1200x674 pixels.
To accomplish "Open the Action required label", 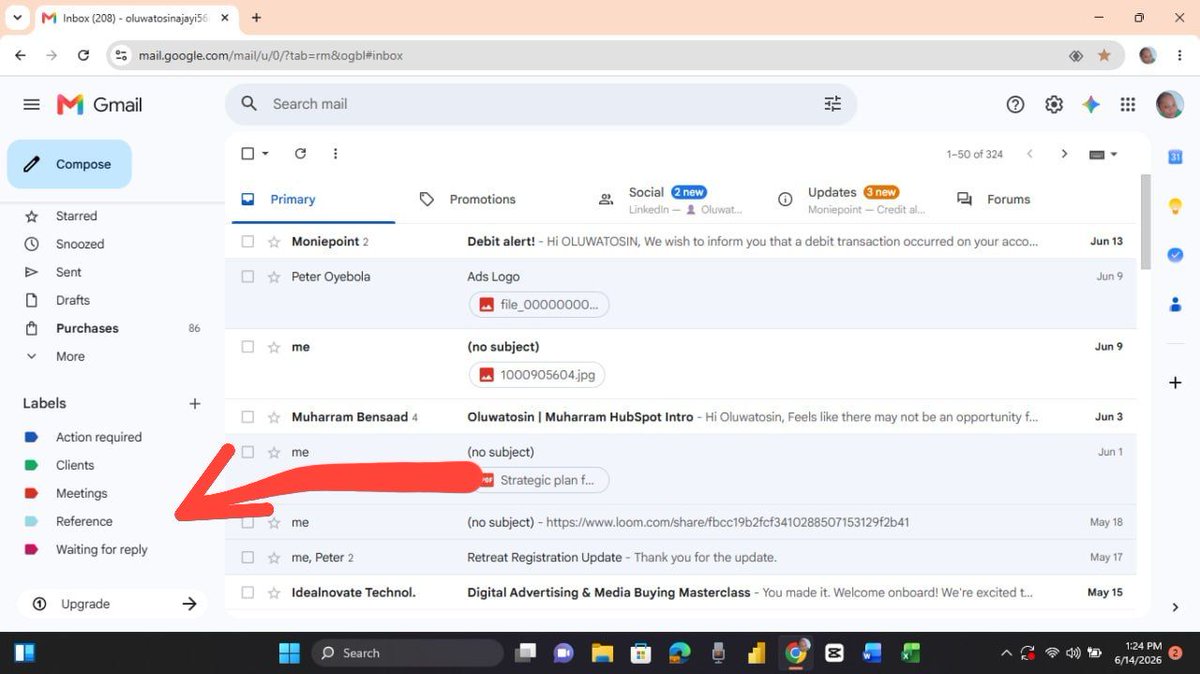I will [98, 437].
